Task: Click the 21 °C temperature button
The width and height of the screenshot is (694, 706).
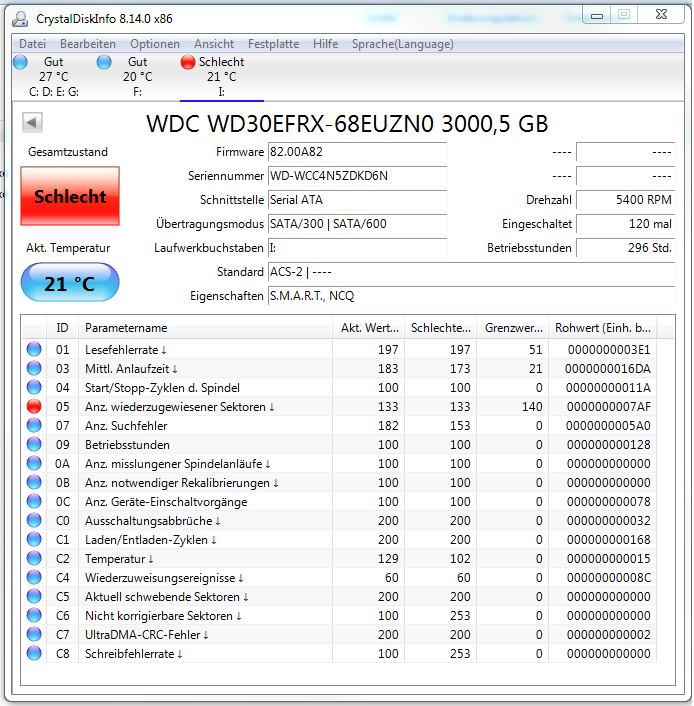Action: [70, 283]
